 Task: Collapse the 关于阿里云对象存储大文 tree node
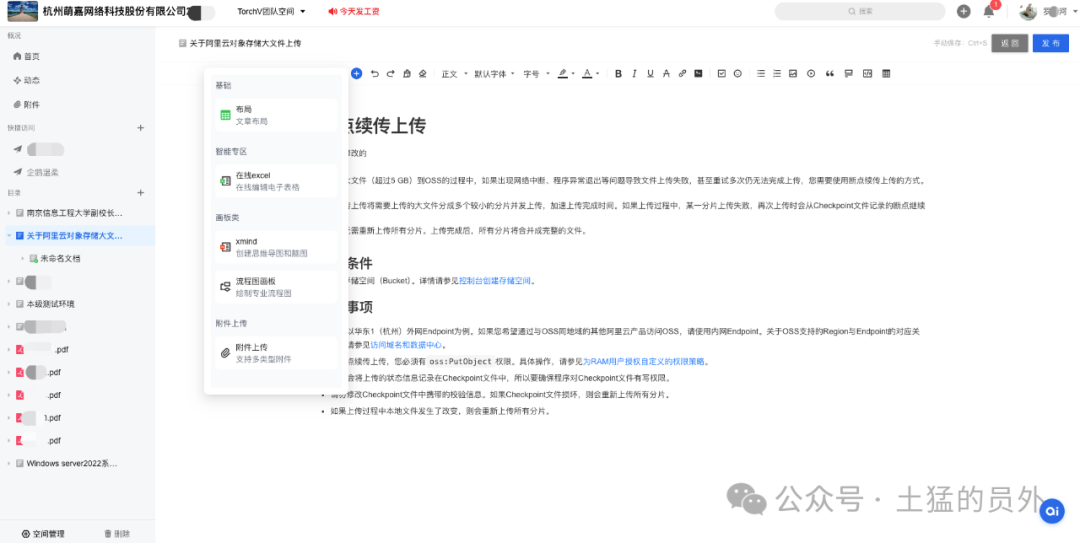[9, 236]
